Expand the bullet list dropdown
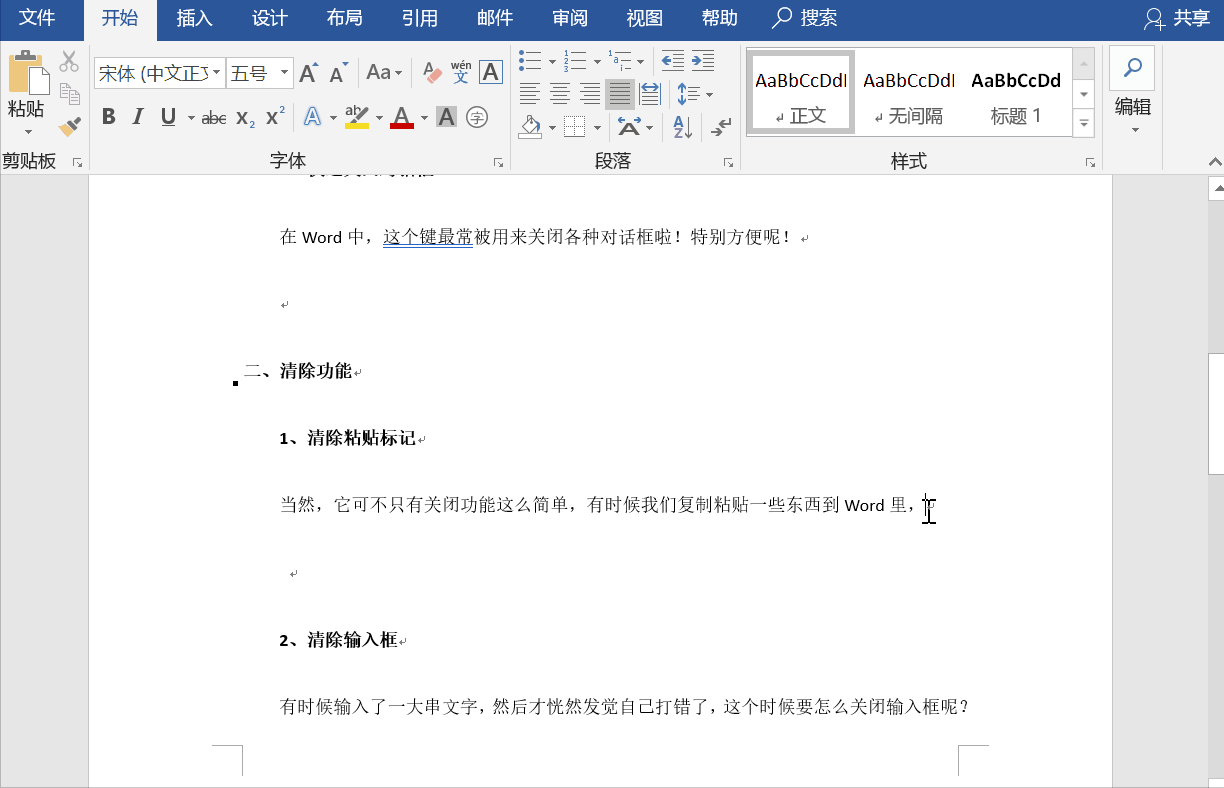Screen dimensions: 1224x788 [x=550, y=62]
